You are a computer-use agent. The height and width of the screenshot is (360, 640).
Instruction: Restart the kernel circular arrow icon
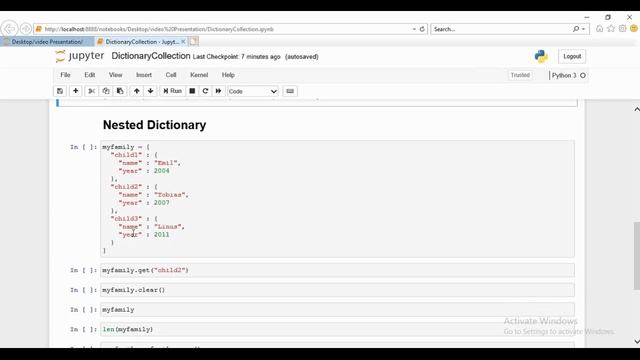(x=205, y=91)
